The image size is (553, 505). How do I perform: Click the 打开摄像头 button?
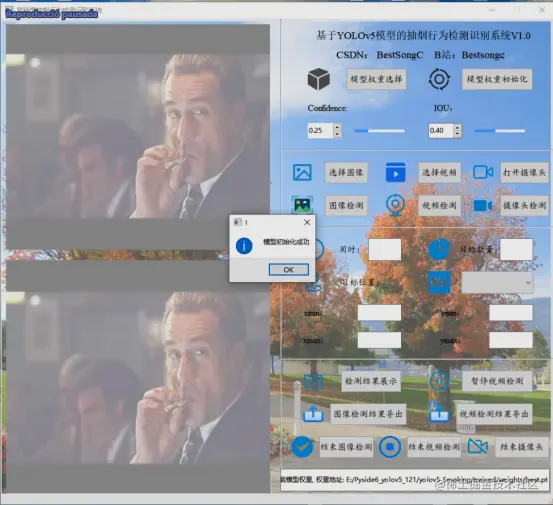[x=524, y=172]
